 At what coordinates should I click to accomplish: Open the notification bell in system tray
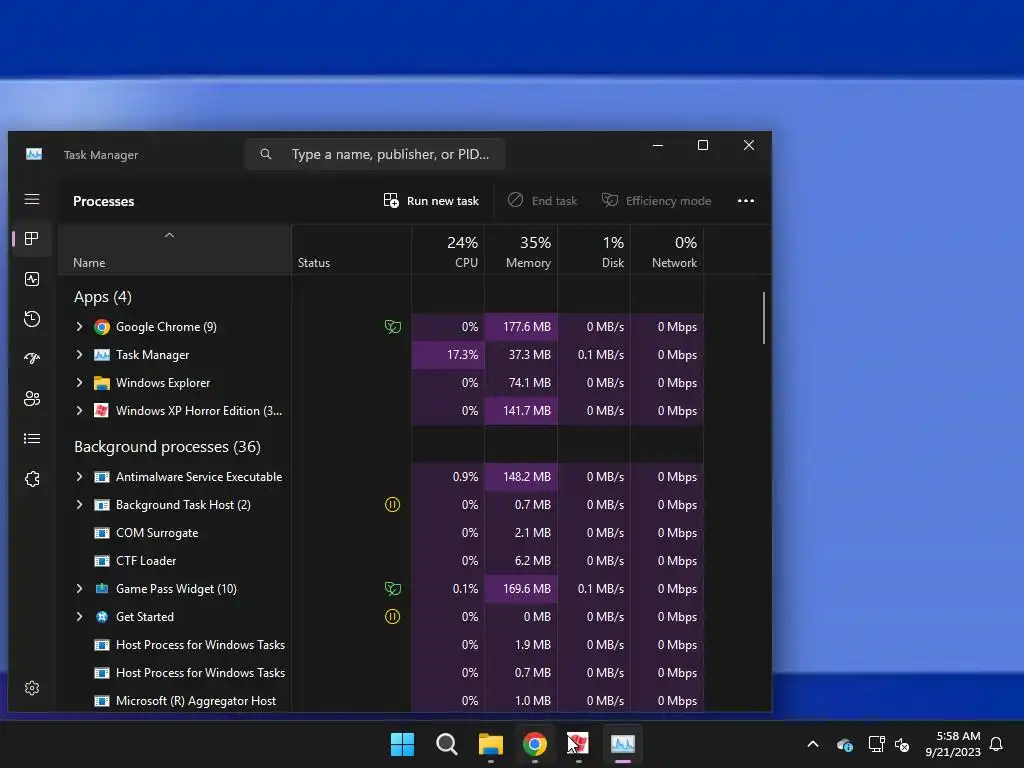996,744
